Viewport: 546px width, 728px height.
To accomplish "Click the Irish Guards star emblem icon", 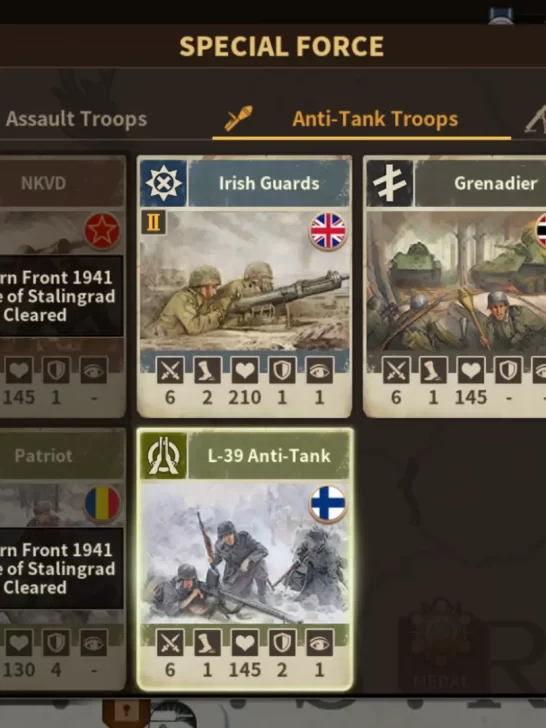I will (163, 183).
